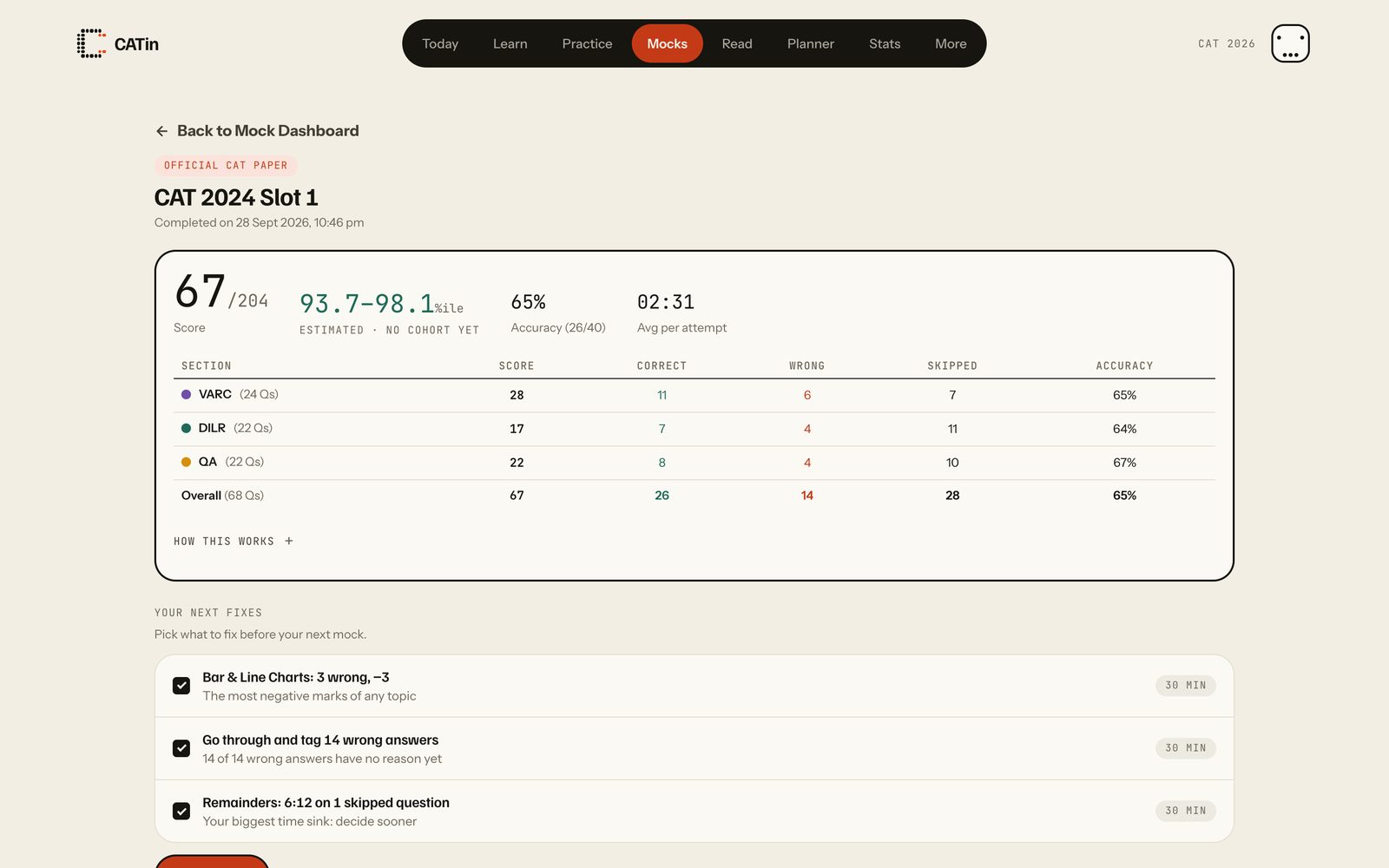Click the 65% accuracy summary value
This screenshot has width=1389, height=868.
coord(528,302)
